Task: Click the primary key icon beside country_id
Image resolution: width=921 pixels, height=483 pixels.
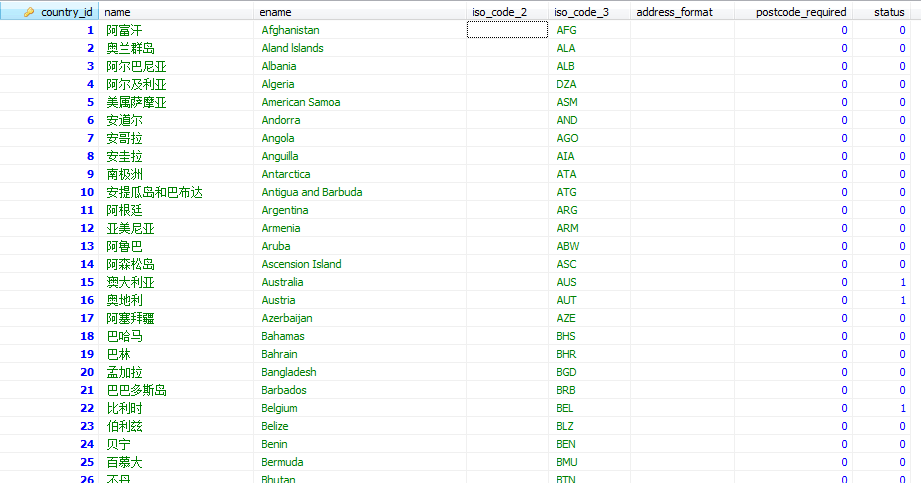Action: pyautogui.click(x=29, y=12)
